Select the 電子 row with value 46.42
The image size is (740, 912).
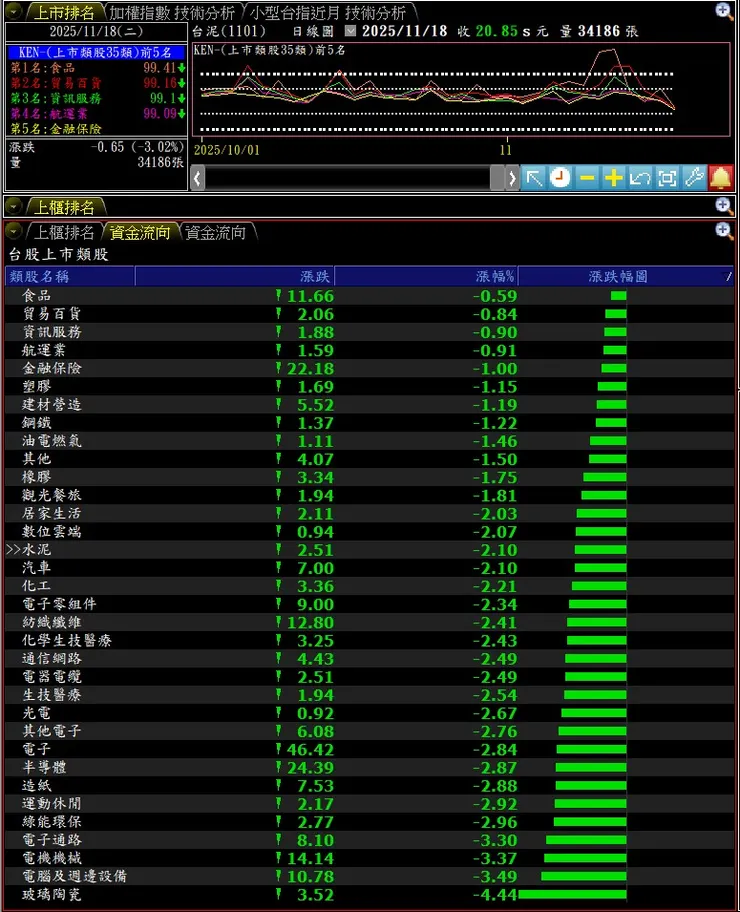(x=369, y=749)
